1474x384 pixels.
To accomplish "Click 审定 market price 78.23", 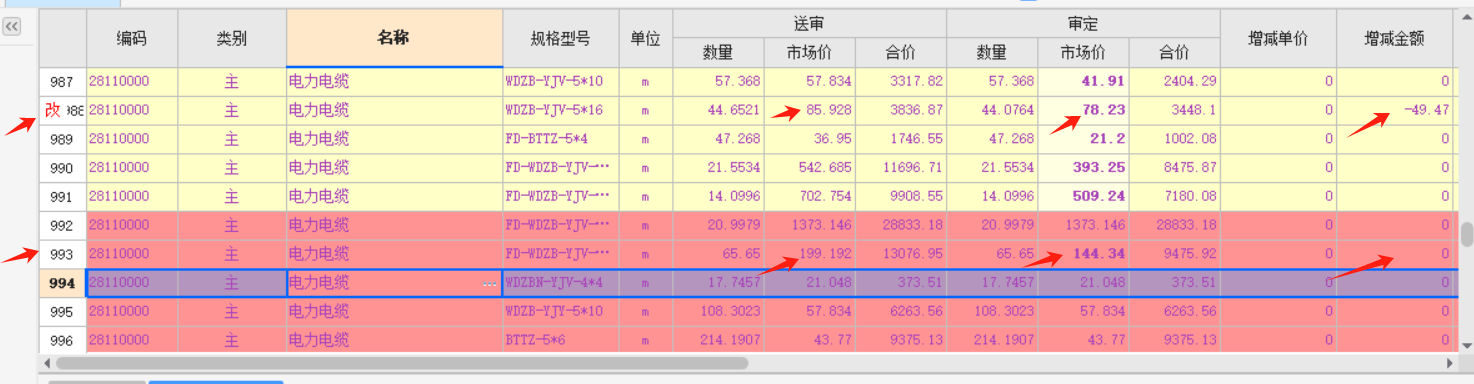I will [1083, 110].
